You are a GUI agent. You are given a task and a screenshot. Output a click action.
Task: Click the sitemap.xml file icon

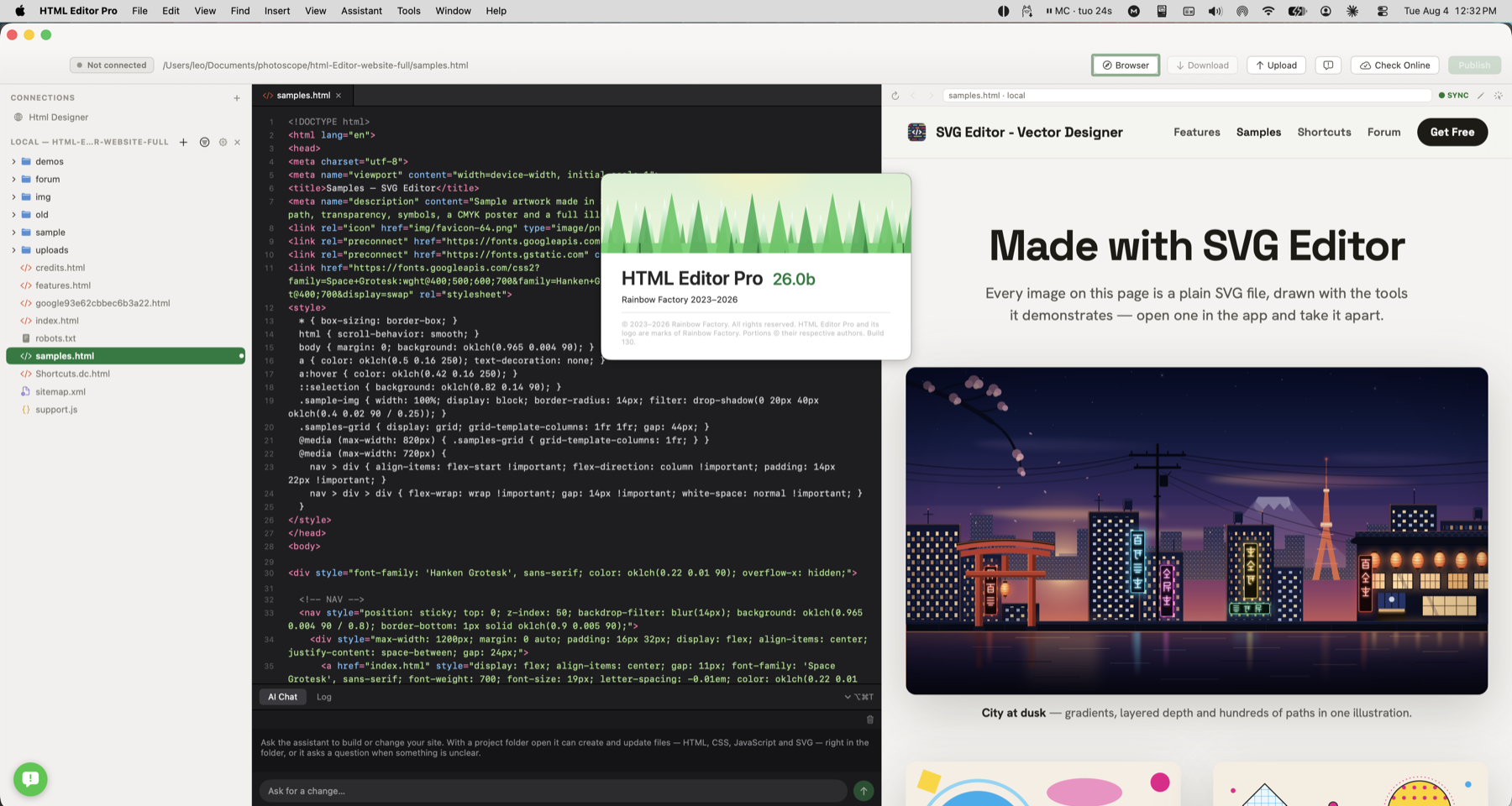click(x=26, y=392)
